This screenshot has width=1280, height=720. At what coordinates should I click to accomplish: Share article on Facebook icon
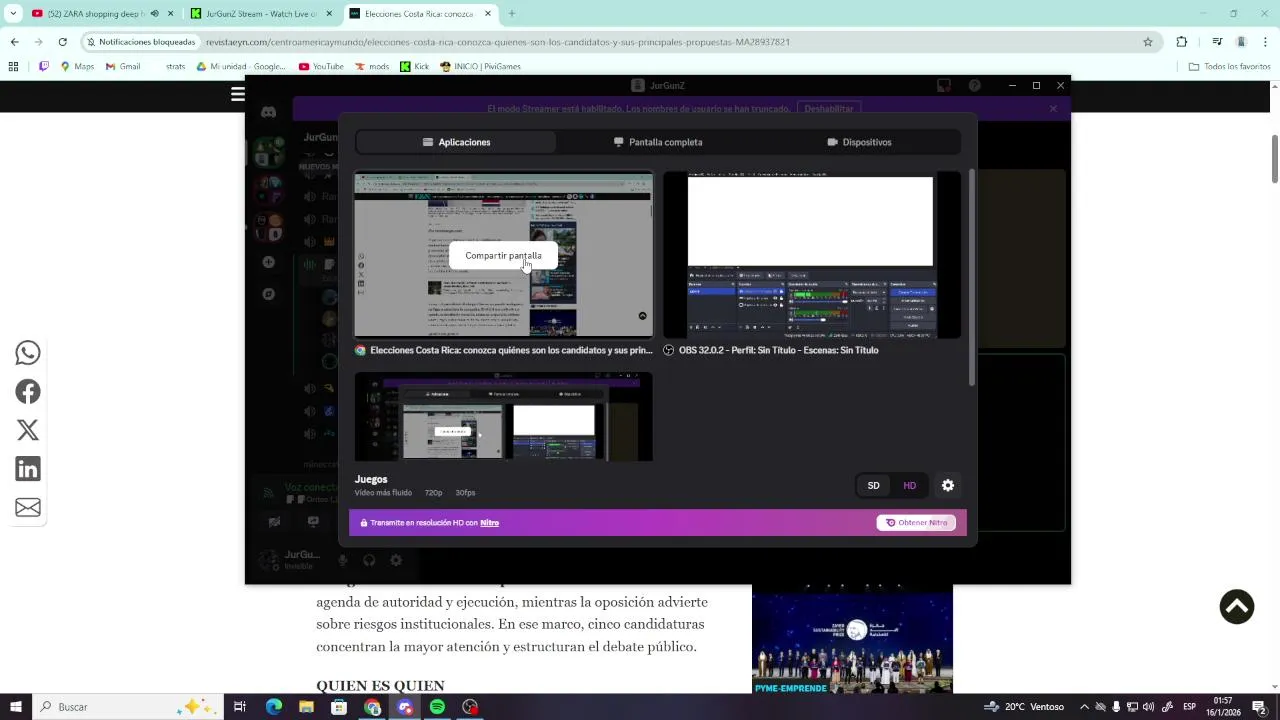pos(28,392)
